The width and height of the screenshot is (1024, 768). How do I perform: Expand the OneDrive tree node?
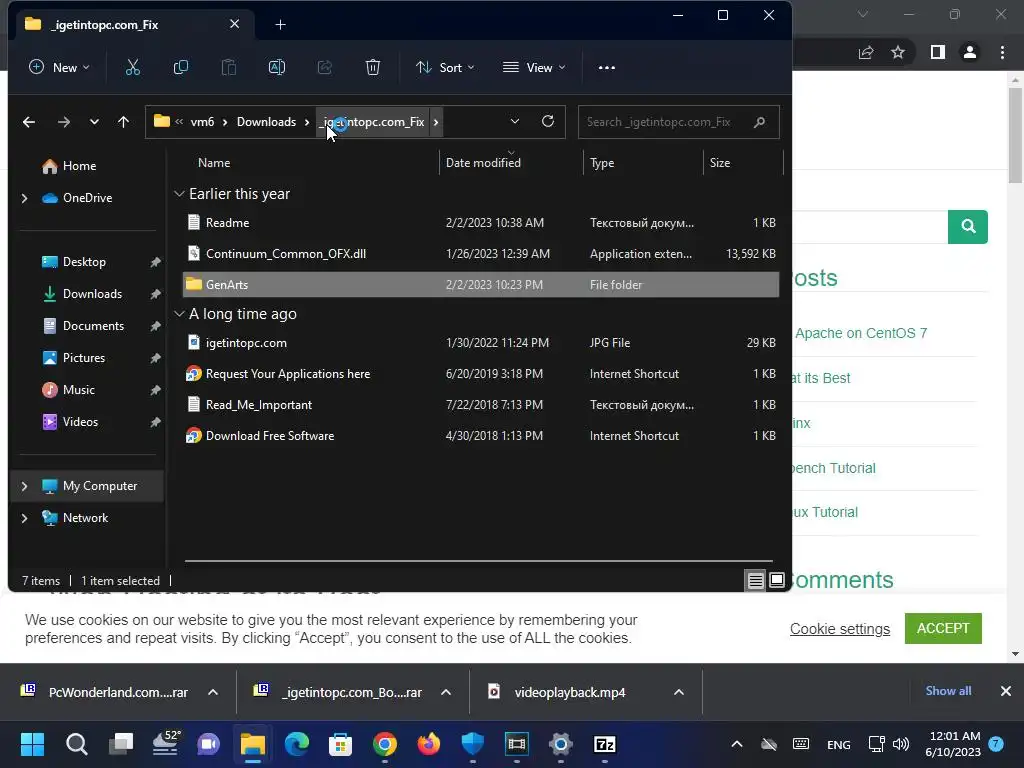point(25,198)
